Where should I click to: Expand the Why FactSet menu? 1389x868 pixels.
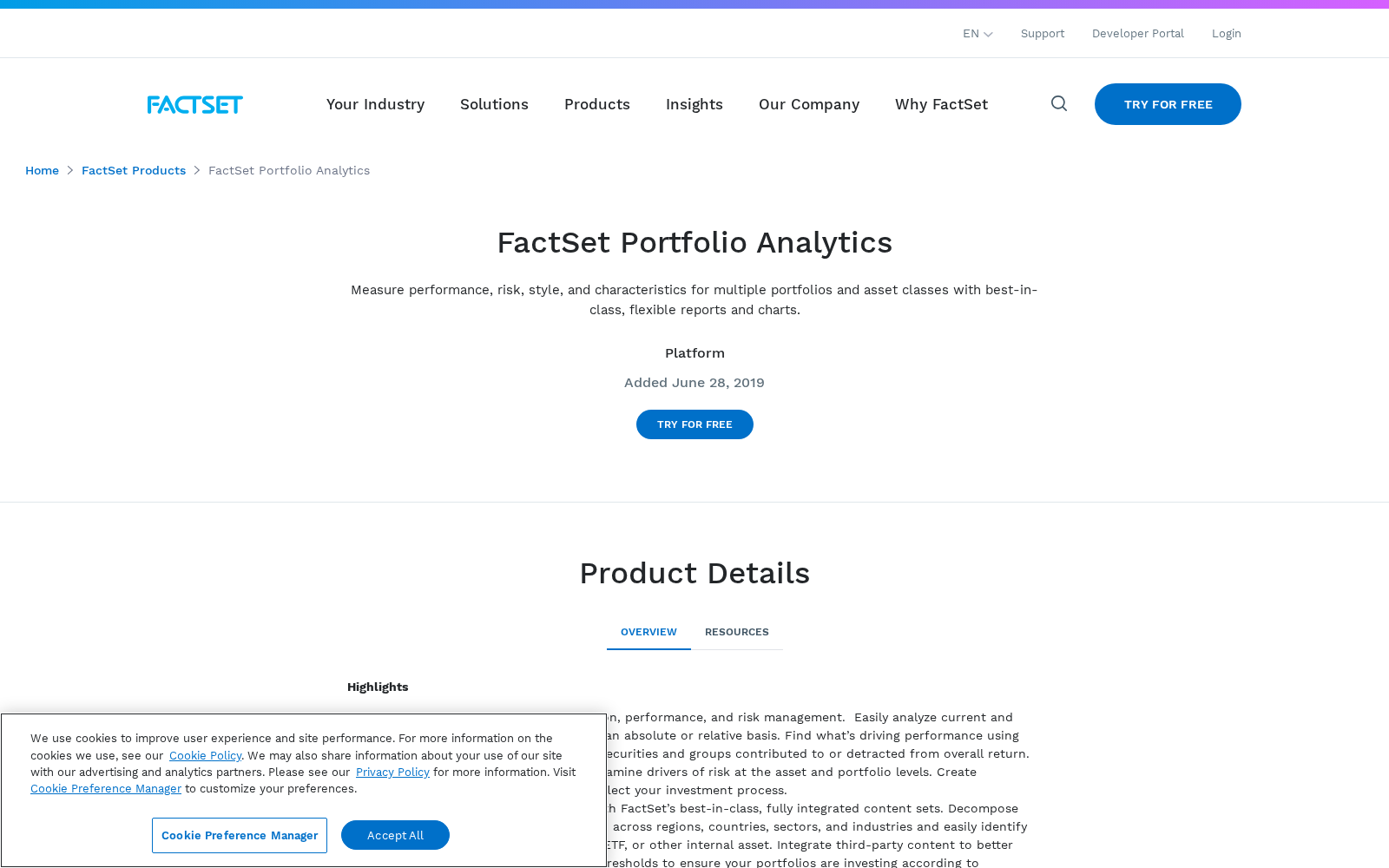941,104
